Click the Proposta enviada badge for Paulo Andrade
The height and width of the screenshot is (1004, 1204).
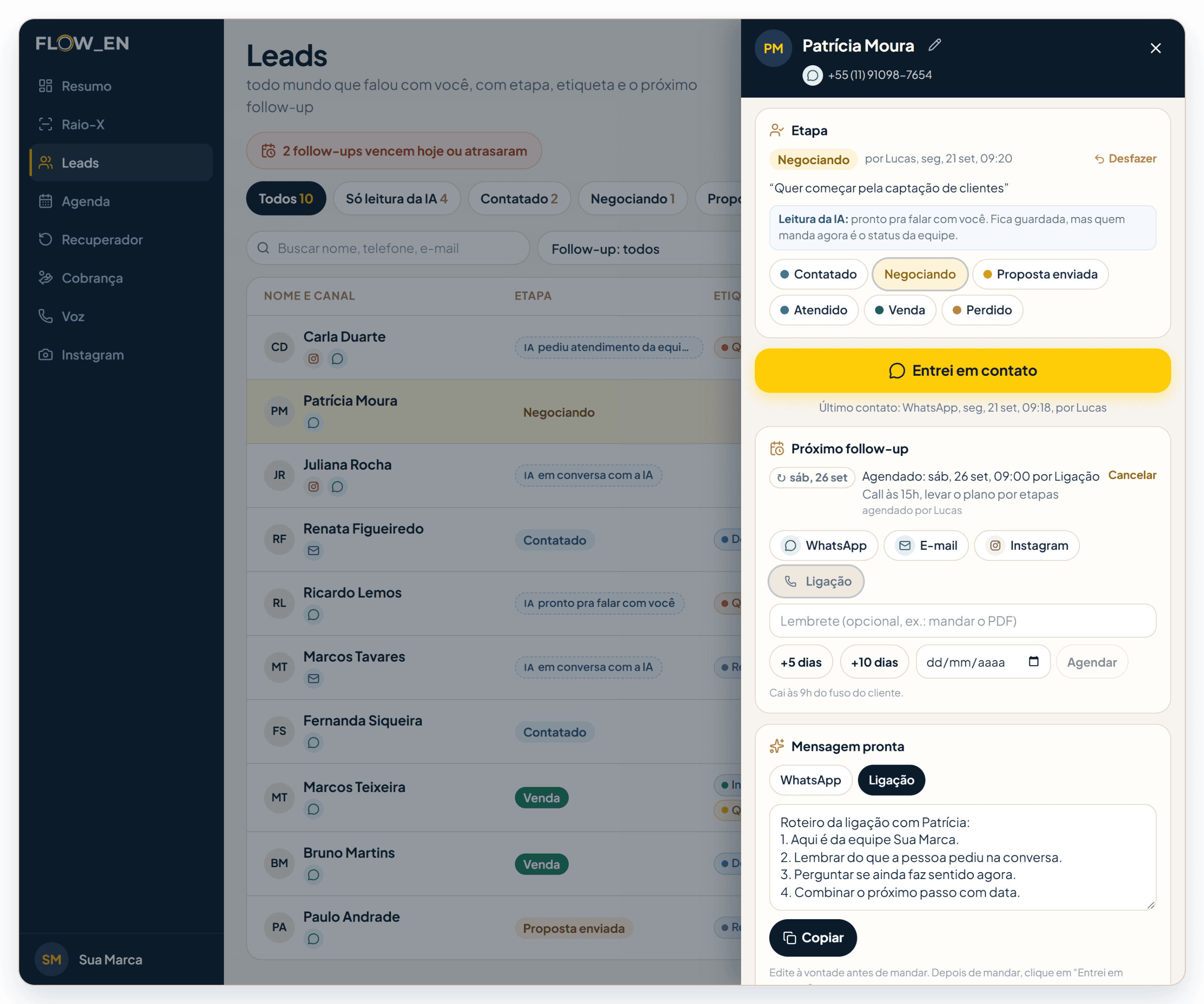573,928
